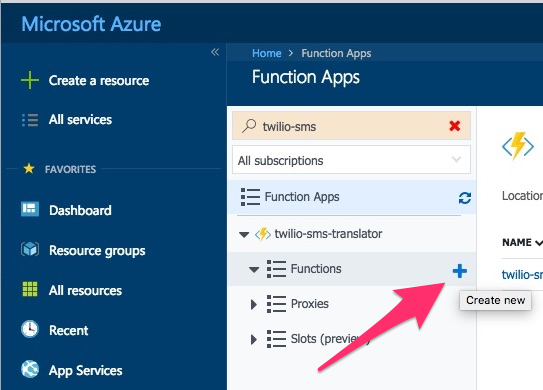Image resolution: width=543 pixels, height=390 pixels.
Task: Select the Resource groups cube icon
Action: click(30, 249)
